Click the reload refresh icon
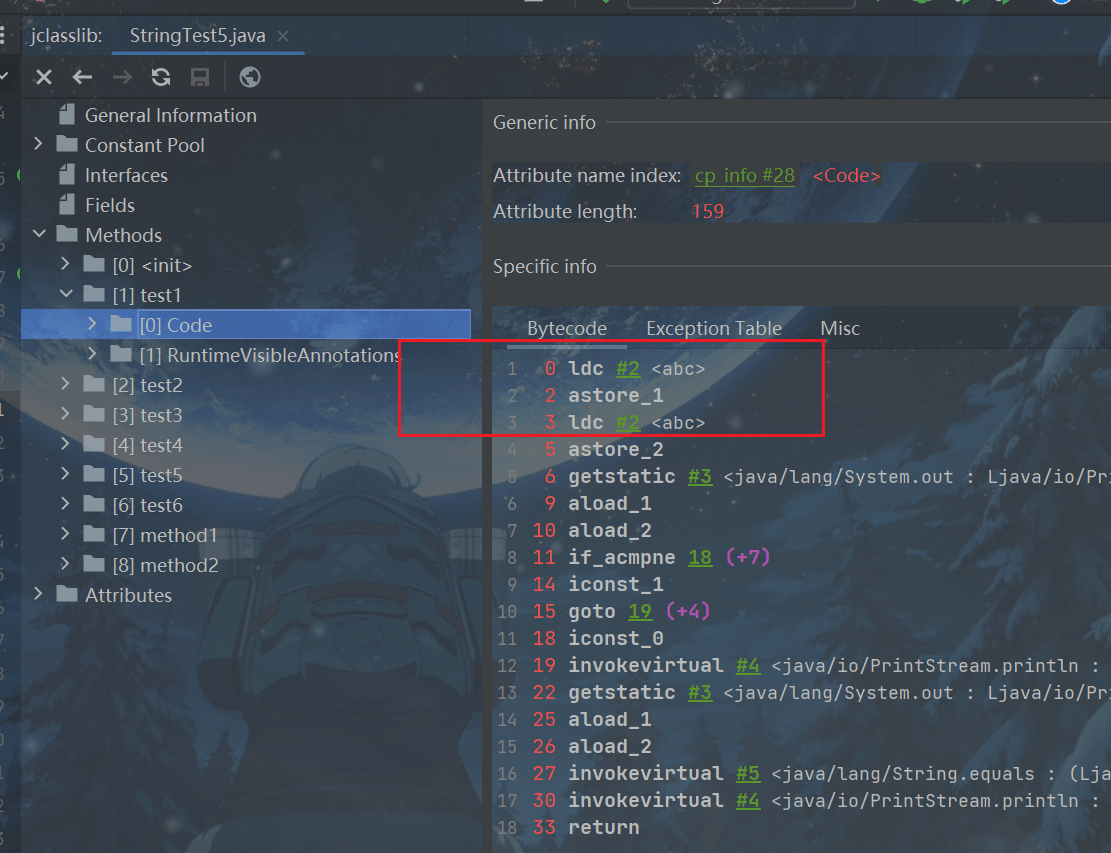Screen dimensions: 1111x853 (x=161, y=77)
